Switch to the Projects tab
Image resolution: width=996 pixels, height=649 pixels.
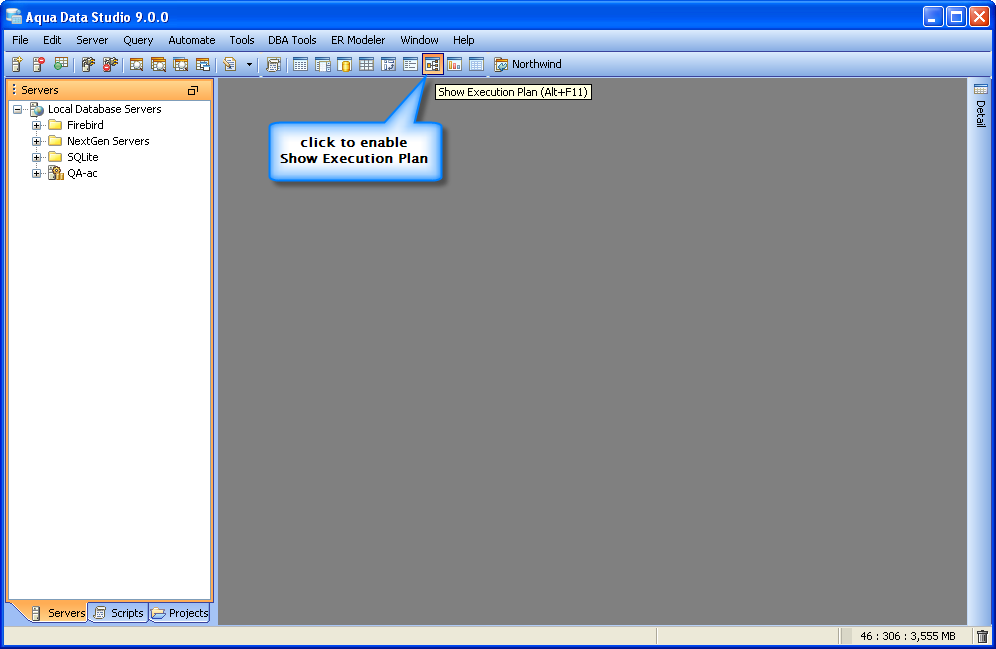coord(180,613)
